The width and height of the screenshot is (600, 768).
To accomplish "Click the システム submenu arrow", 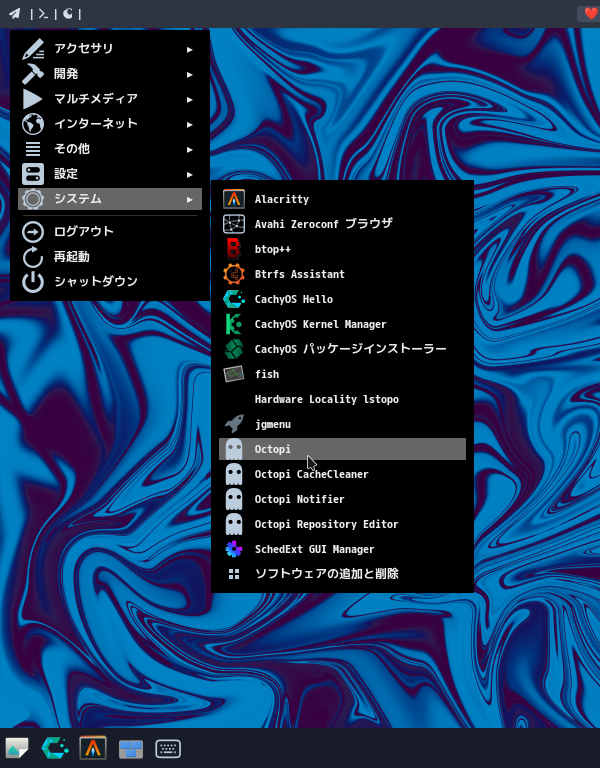I will click(x=190, y=199).
